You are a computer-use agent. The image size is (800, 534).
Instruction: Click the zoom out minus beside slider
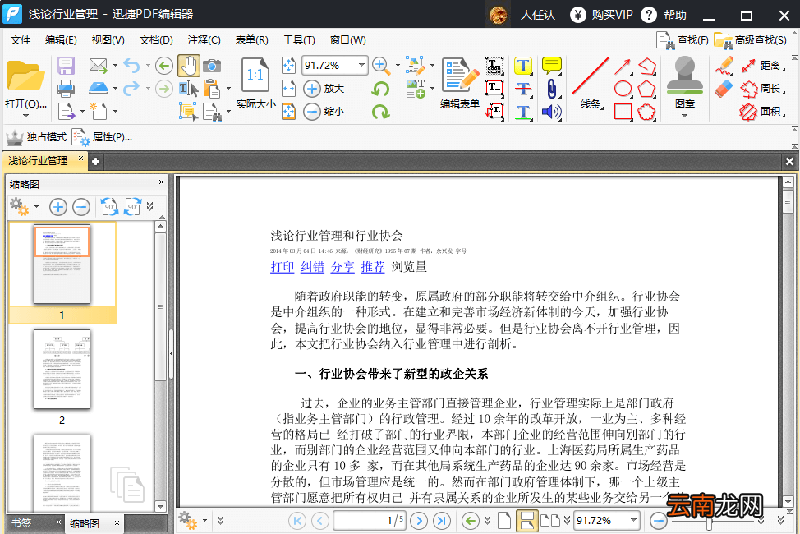658,521
